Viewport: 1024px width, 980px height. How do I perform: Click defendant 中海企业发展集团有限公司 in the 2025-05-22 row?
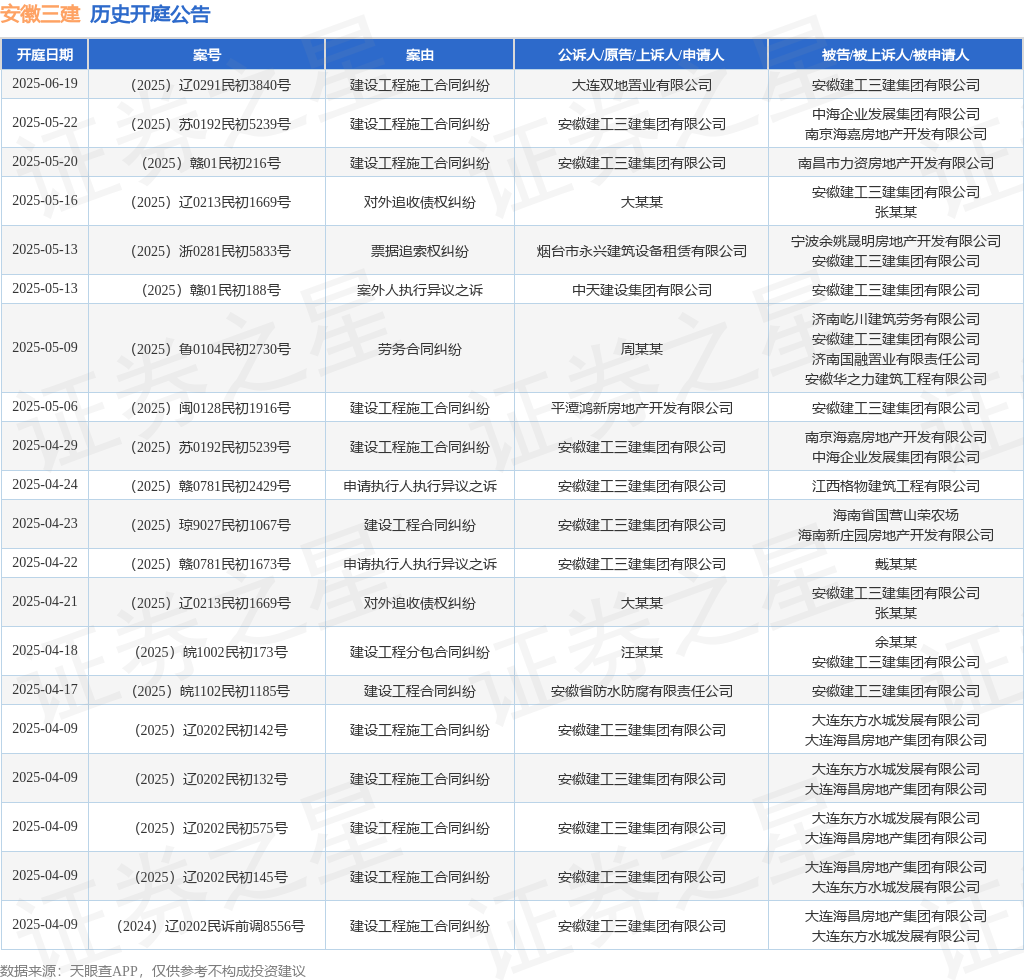[895, 114]
